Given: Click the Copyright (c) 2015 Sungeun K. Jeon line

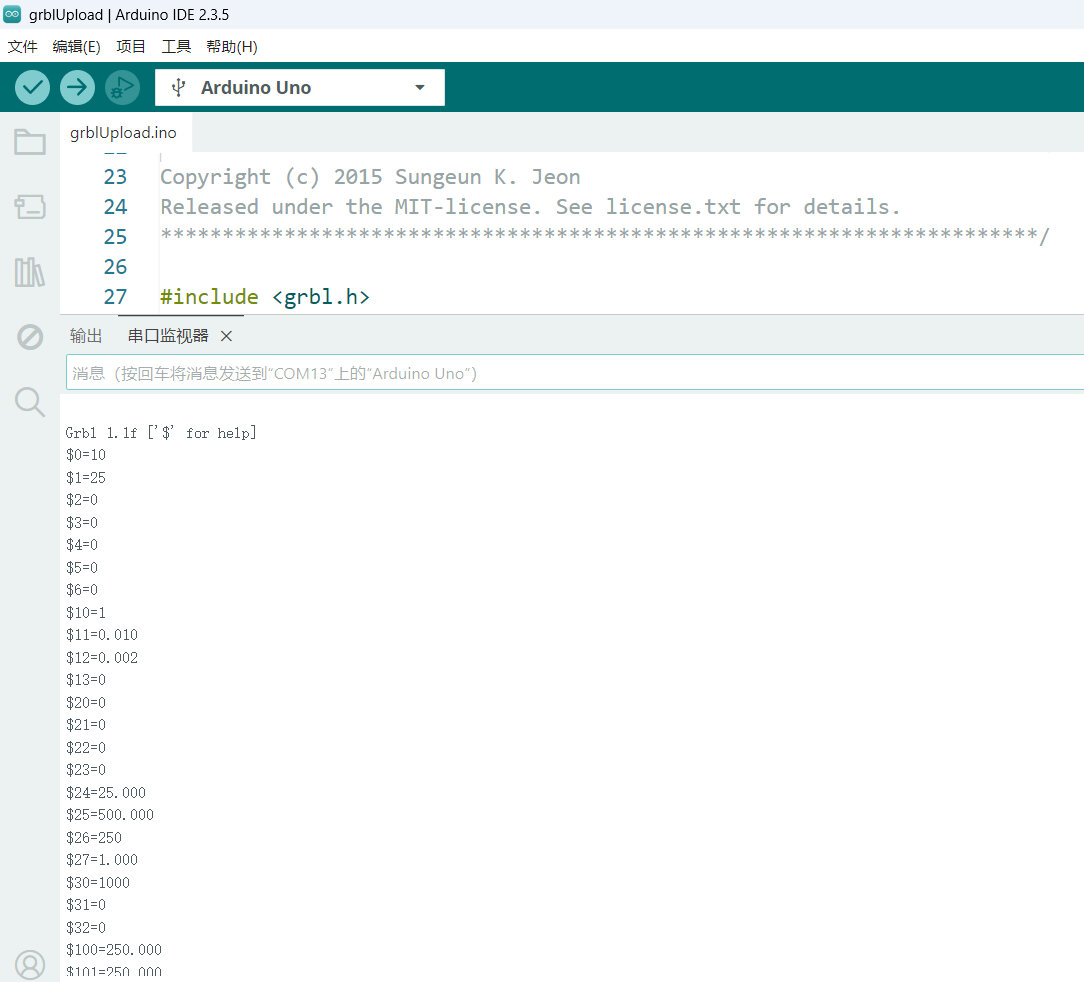Looking at the screenshot, I should (x=370, y=177).
